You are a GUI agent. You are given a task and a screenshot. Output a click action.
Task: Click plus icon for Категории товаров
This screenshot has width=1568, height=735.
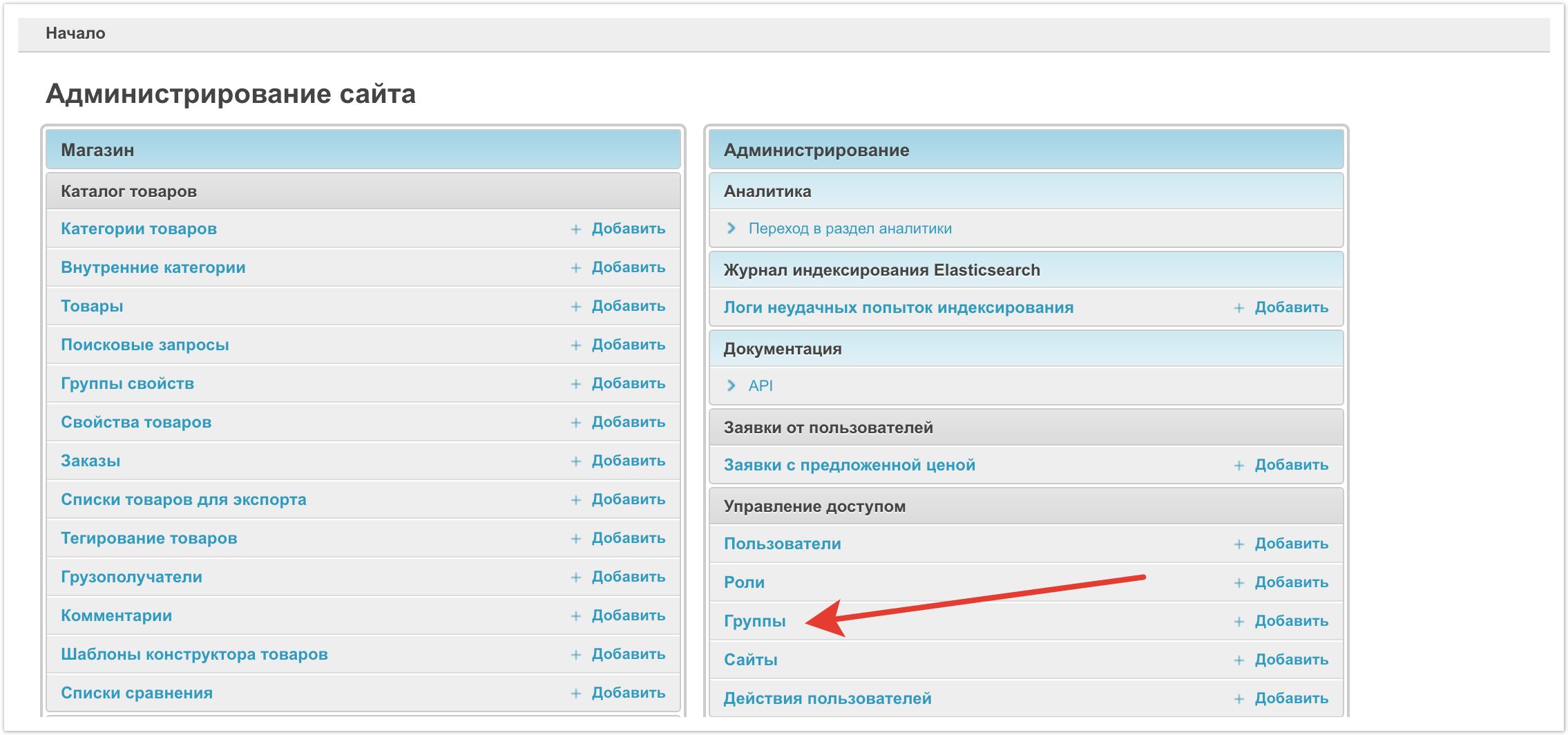point(575,229)
